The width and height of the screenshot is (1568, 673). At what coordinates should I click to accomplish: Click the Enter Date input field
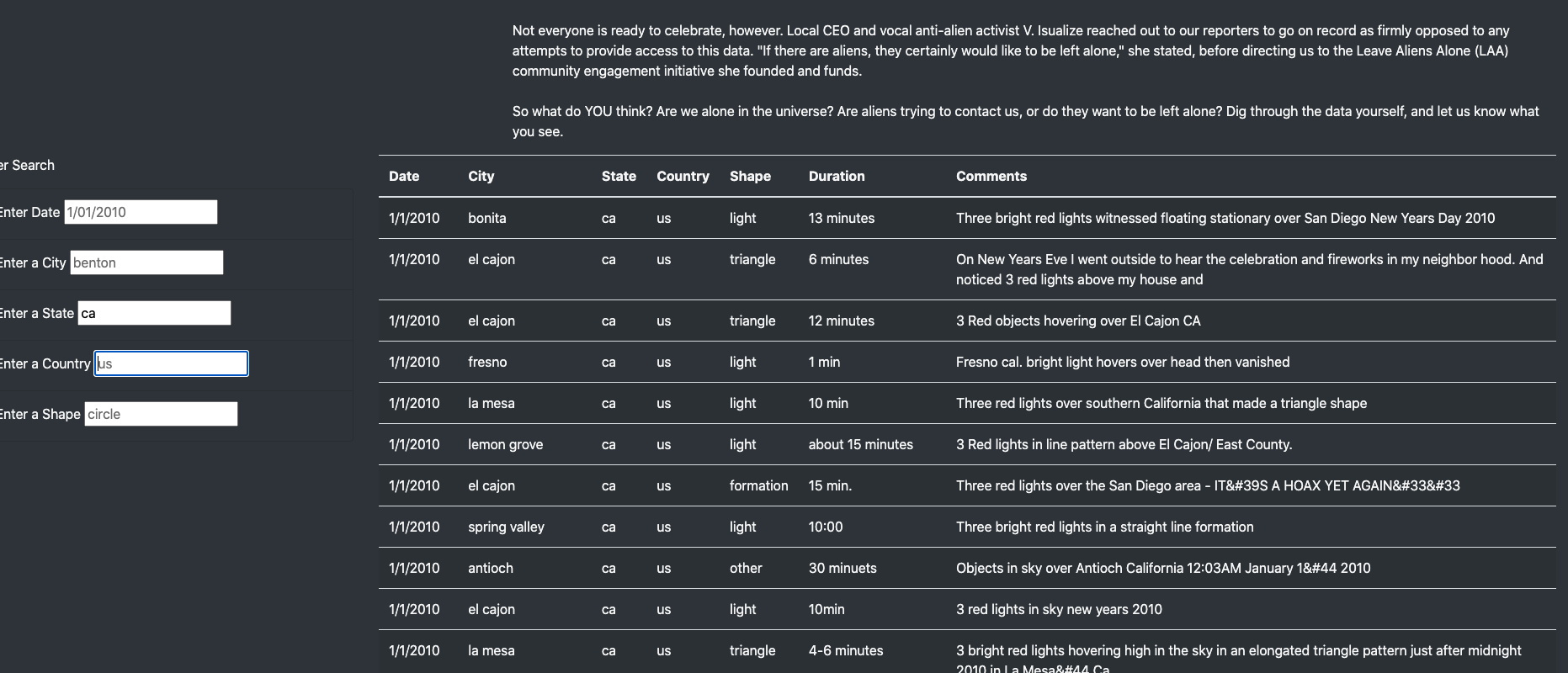pyautogui.click(x=141, y=212)
